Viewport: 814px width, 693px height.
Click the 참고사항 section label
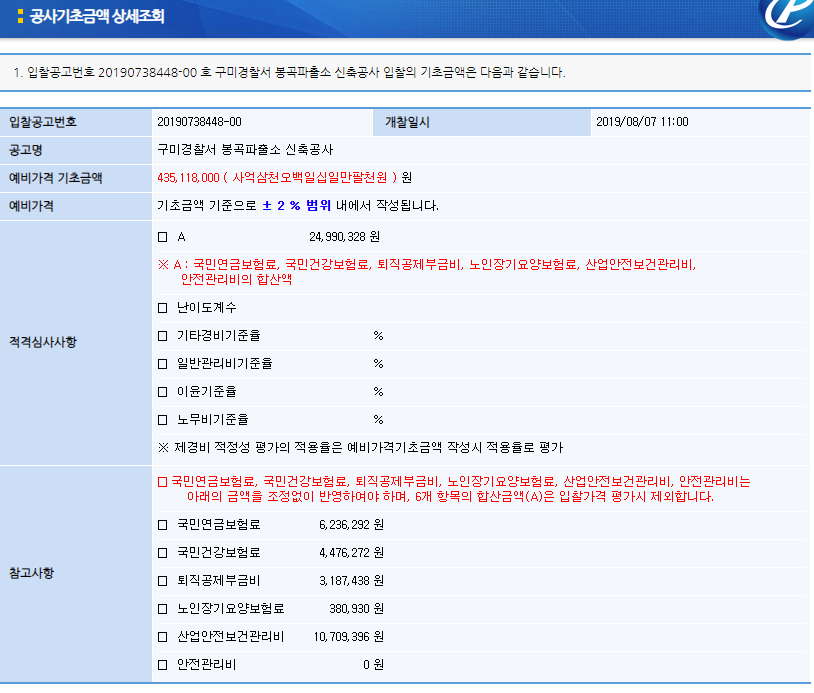click(32, 573)
